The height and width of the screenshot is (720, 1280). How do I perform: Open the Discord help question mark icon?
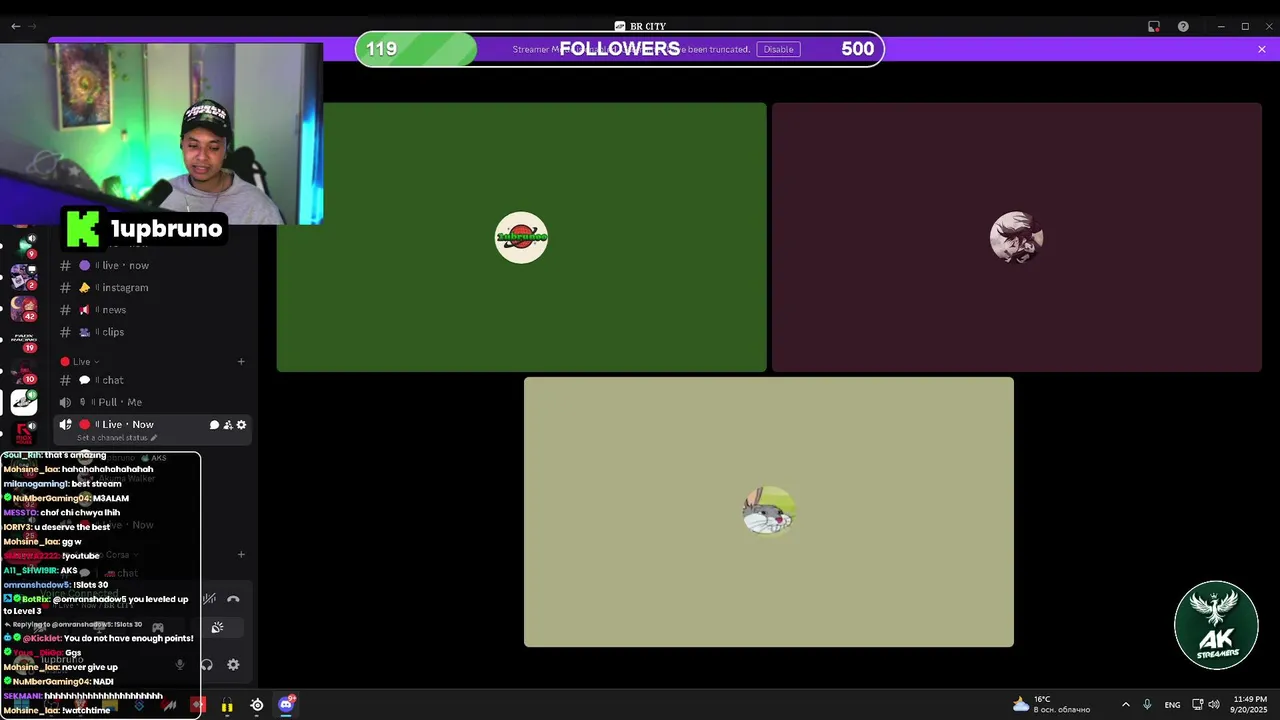pyautogui.click(x=1183, y=26)
